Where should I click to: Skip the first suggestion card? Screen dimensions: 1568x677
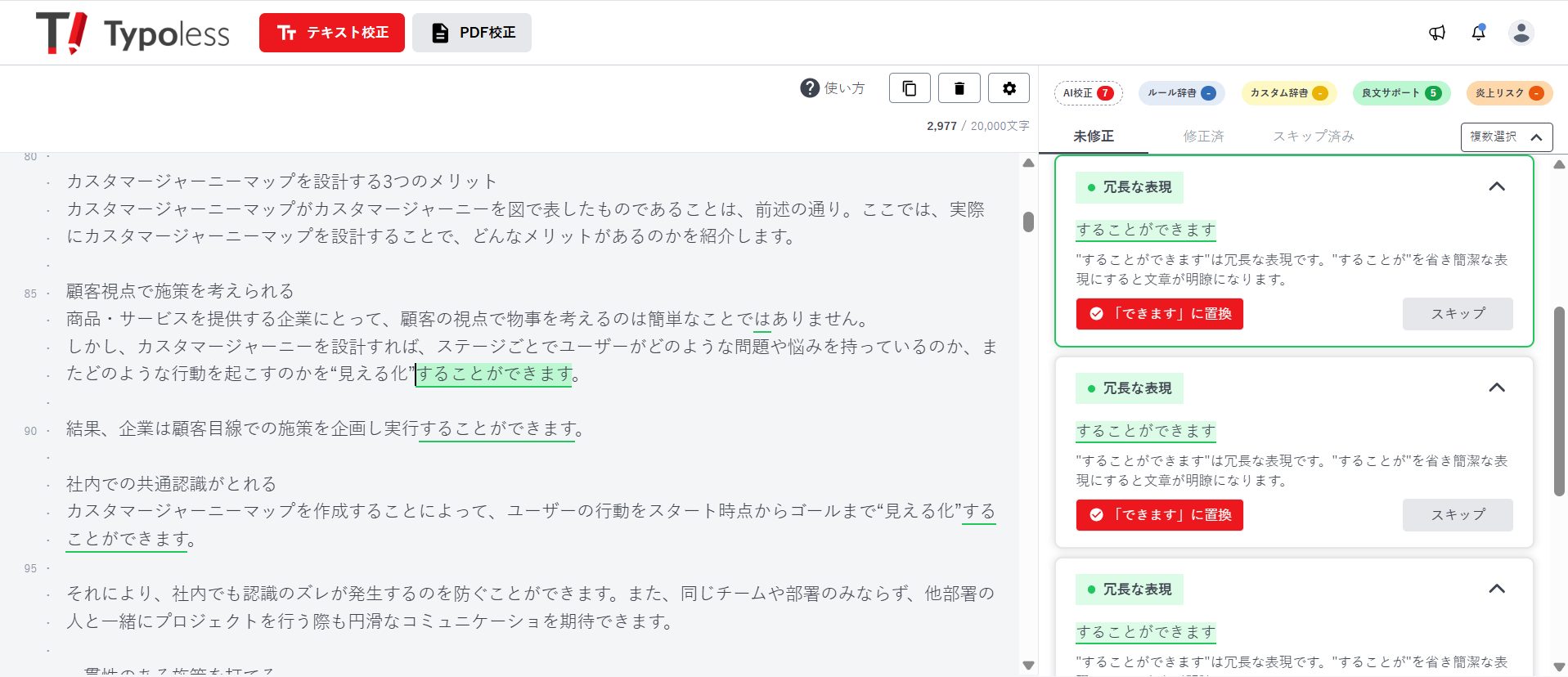click(1458, 314)
